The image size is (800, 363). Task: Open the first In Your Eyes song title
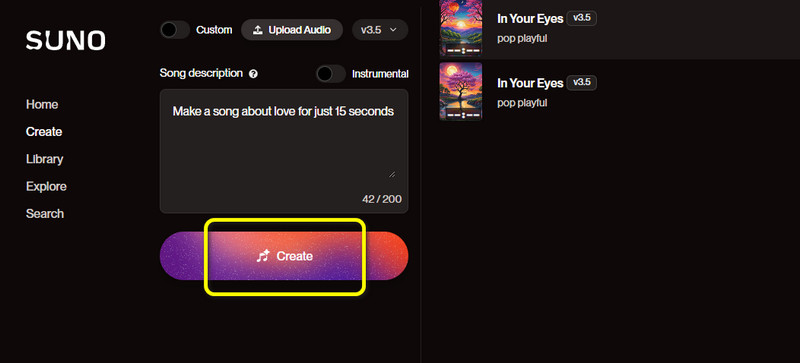(530, 18)
